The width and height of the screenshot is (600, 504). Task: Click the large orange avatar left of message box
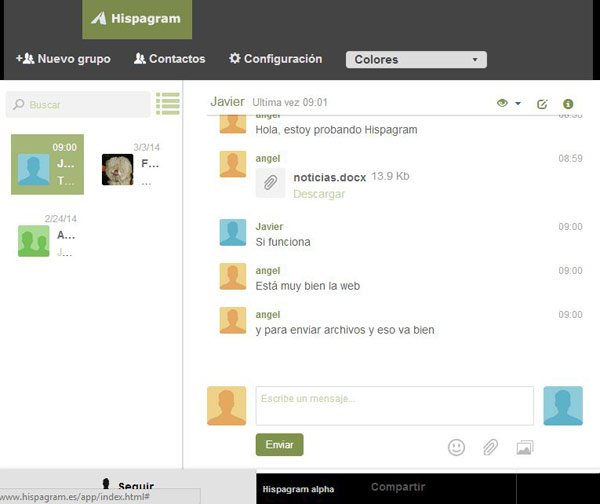tap(227, 406)
